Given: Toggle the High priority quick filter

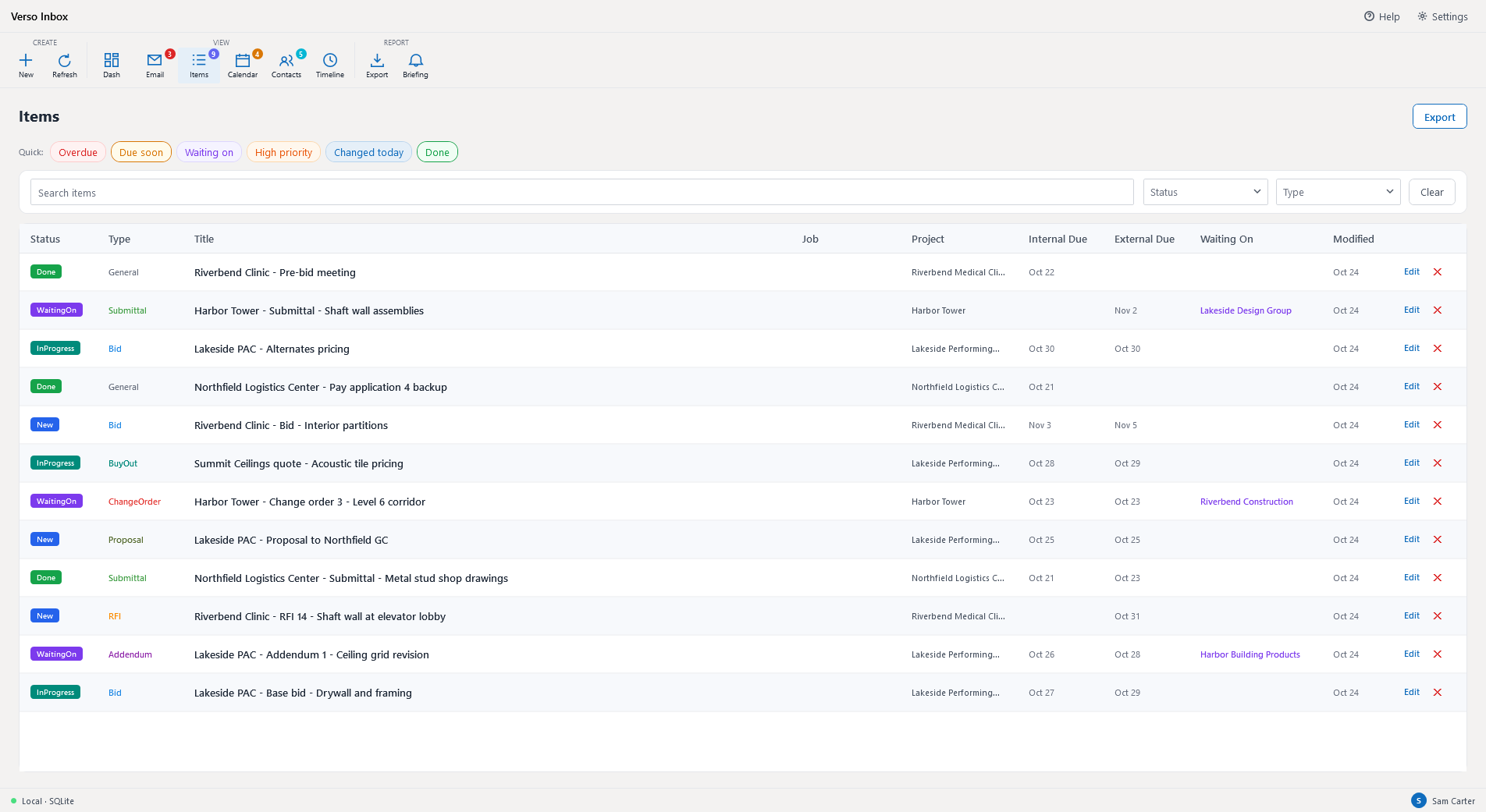Looking at the screenshot, I should [x=283, y=152].
